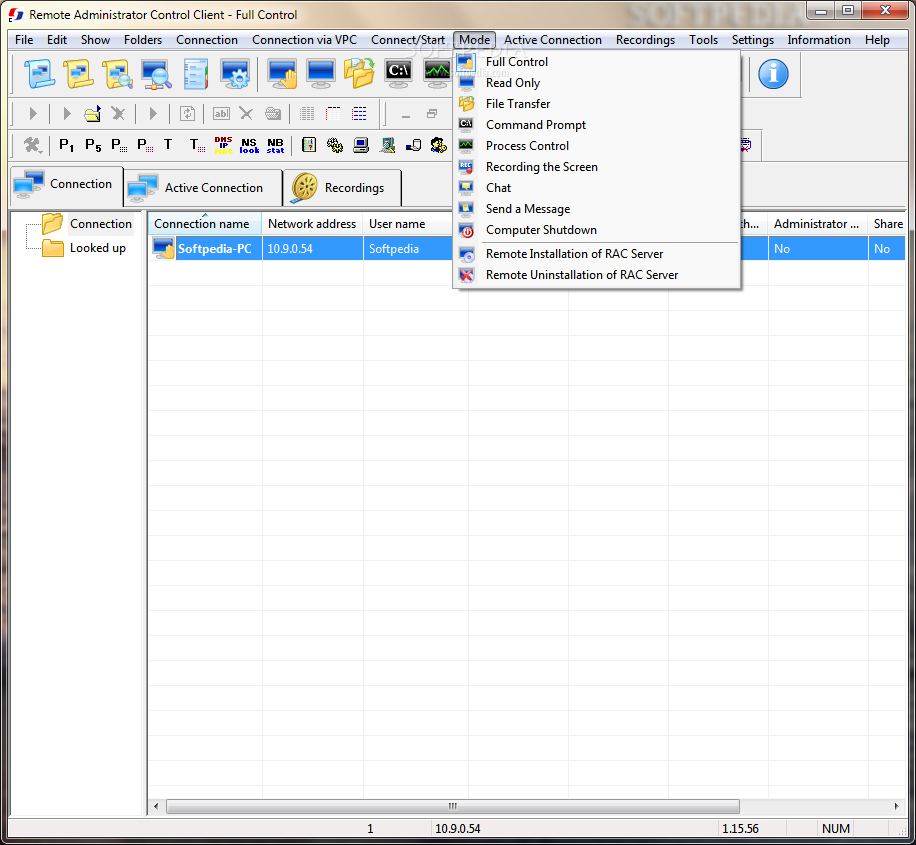Image resolution: width=916 pixels, height=845 pixels.
Task: Click the 1.15.56 value in status bar
Action: pyautogui.click(x=740, y=829)
